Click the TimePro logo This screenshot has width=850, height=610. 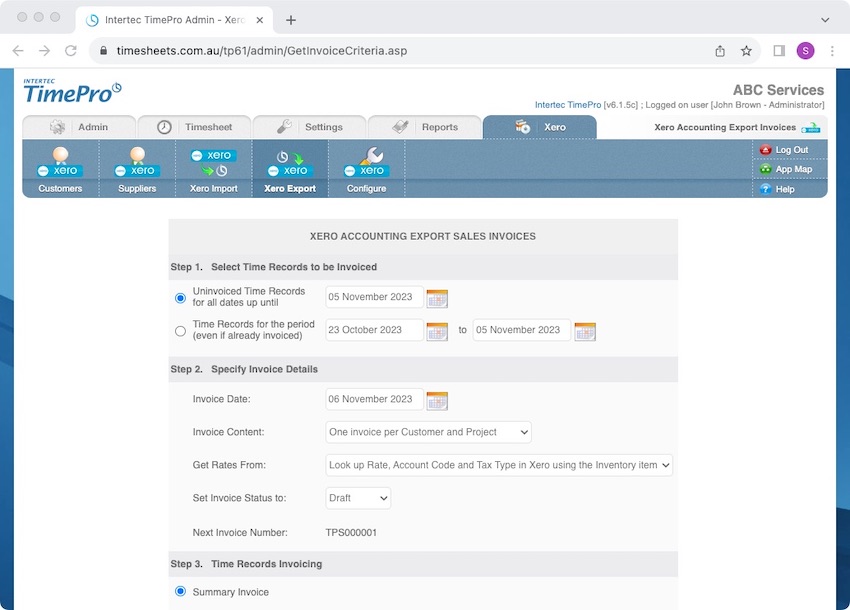point(72,91)
